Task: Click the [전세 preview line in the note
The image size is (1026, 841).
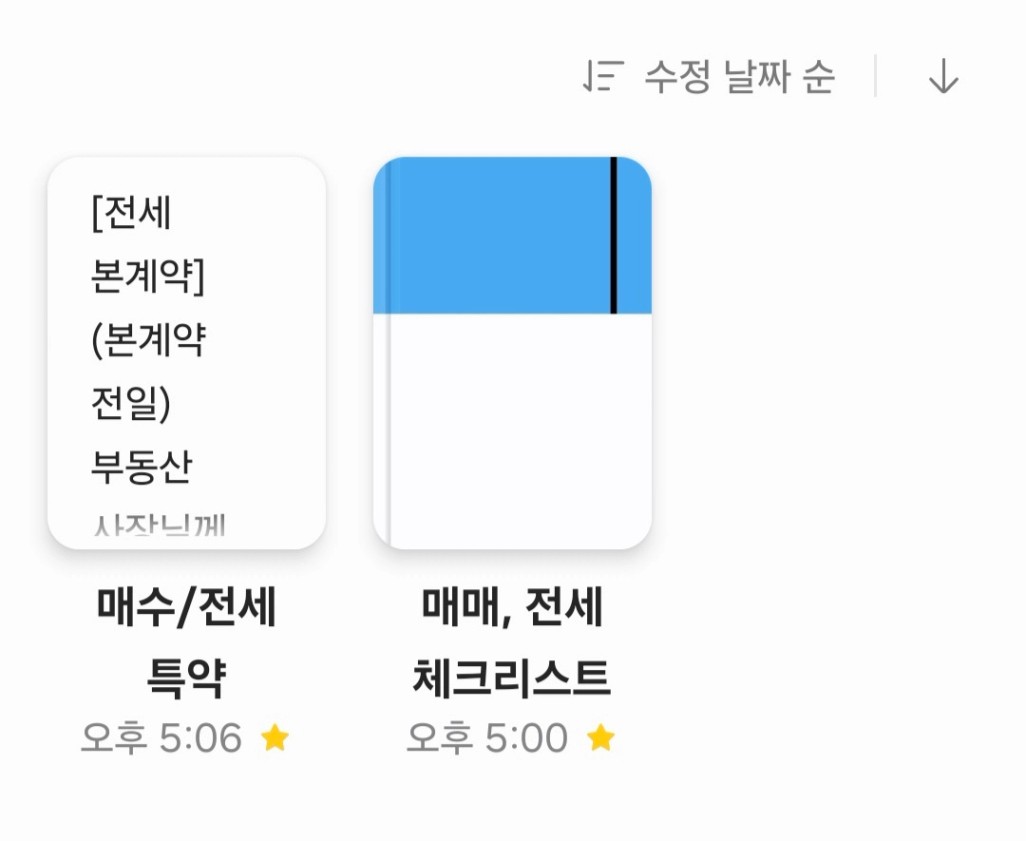Action: [132, 213]
